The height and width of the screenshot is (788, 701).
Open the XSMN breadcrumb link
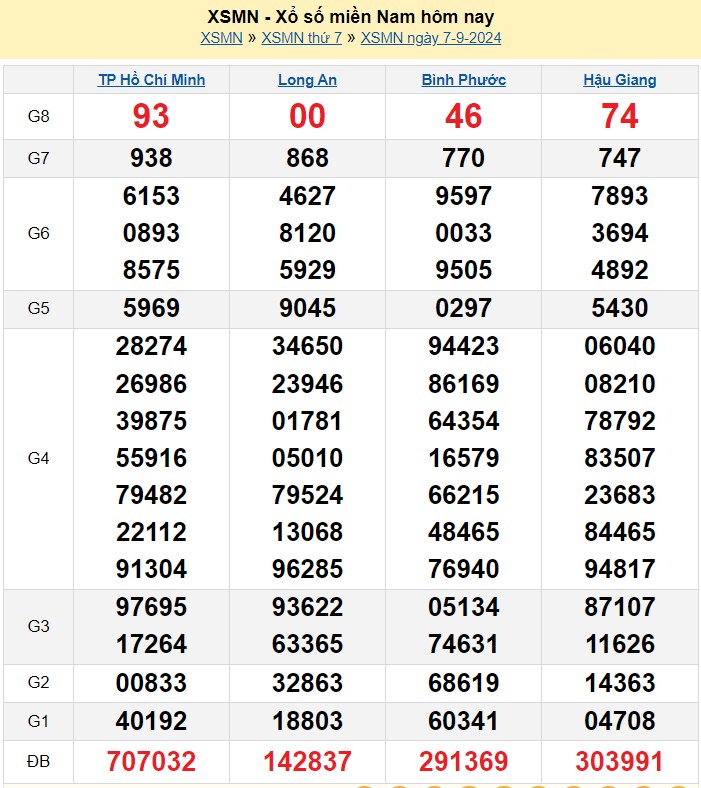(x=221, y=38)
